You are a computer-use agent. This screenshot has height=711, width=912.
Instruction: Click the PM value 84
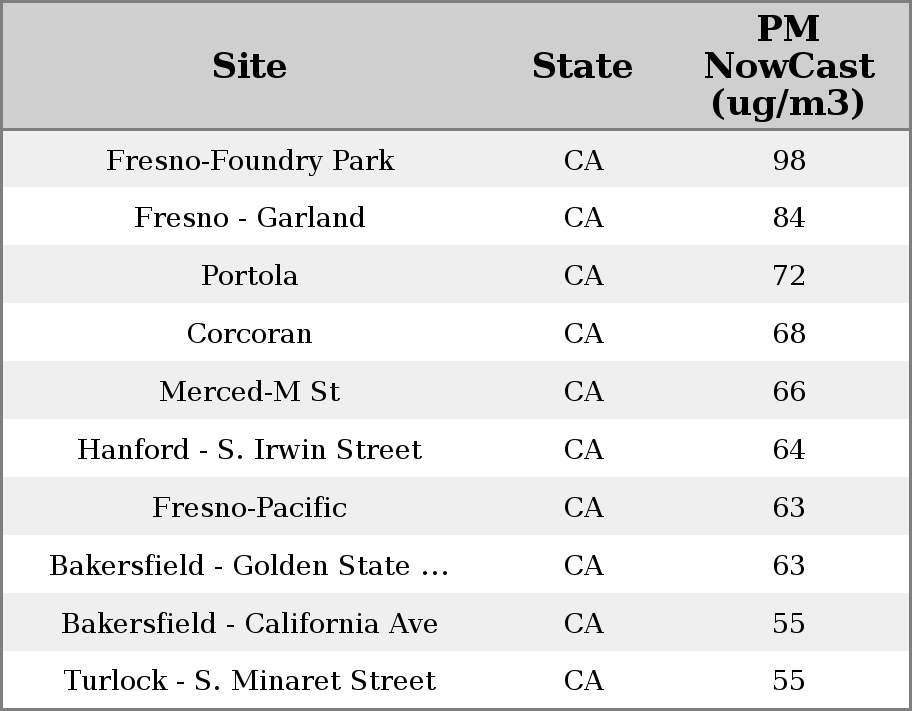[789, 218]
